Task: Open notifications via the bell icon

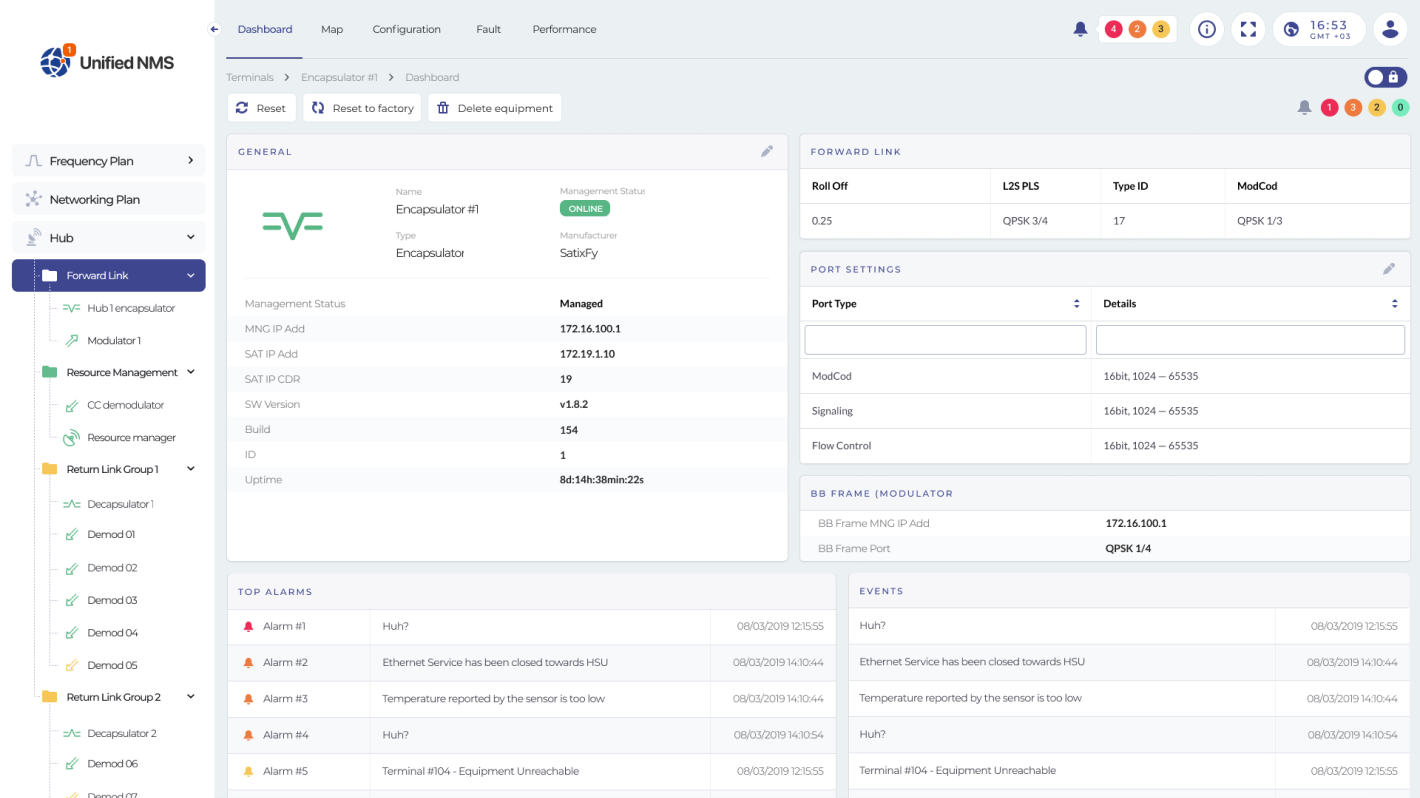Action: click(1080, 29)
